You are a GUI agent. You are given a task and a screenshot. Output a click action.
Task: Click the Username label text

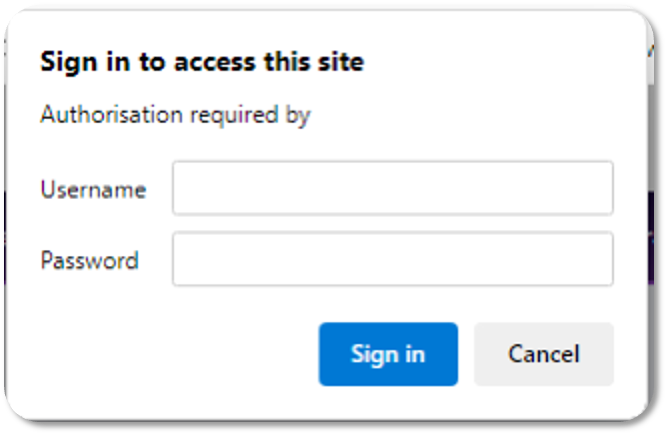[93, 189]
